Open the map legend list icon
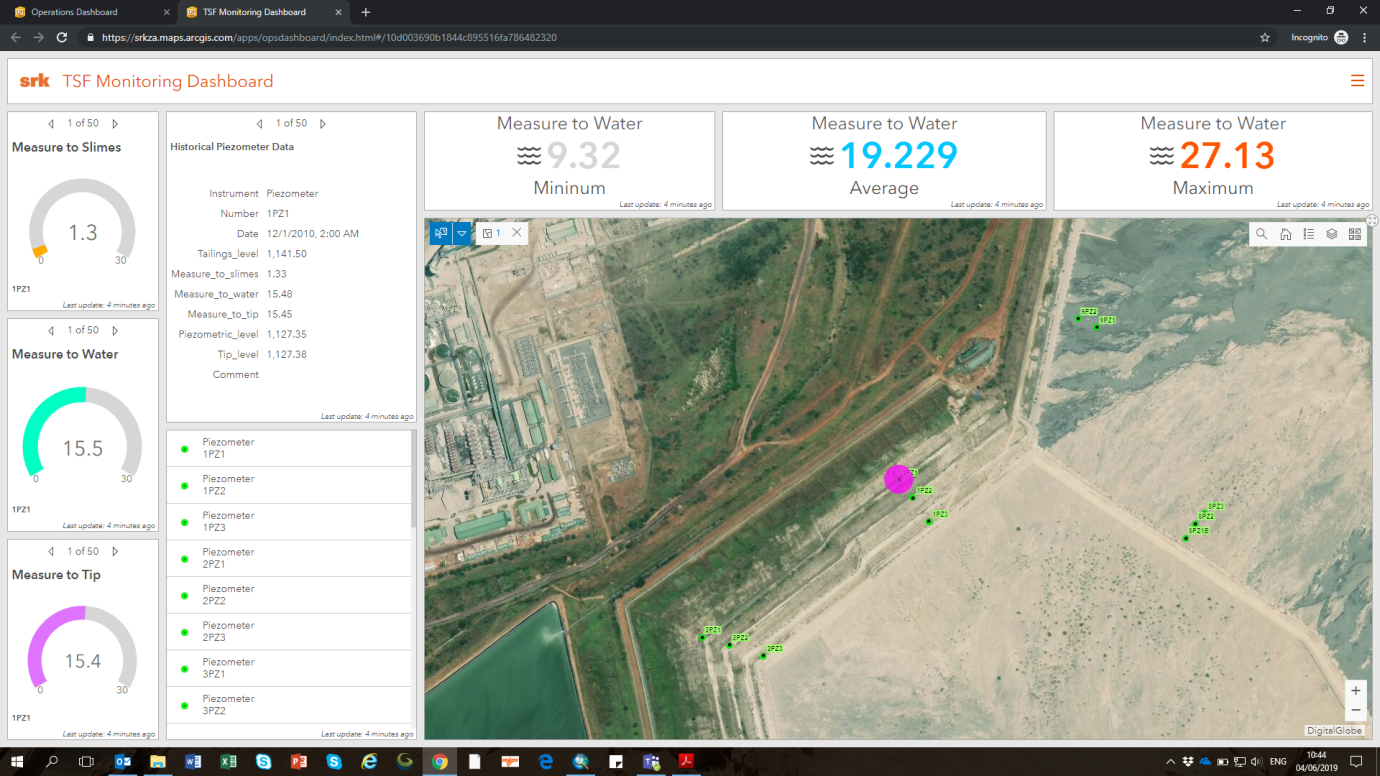The width and height of the screenshot is (1380, 776). point(1308,234)
